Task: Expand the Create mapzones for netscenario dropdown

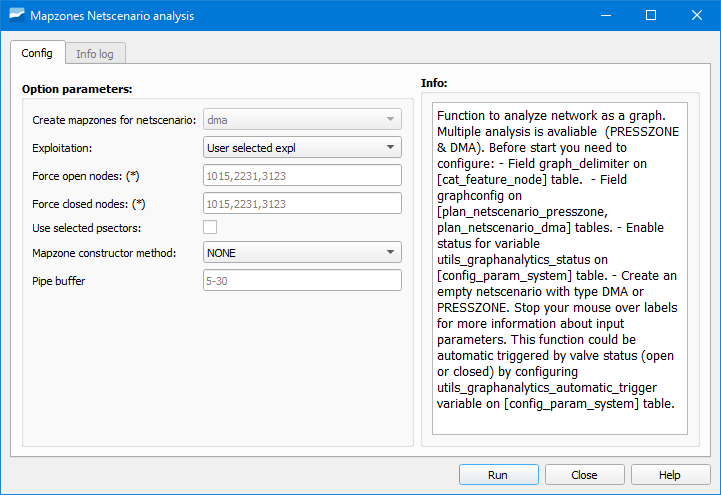Action: point(302,120)
